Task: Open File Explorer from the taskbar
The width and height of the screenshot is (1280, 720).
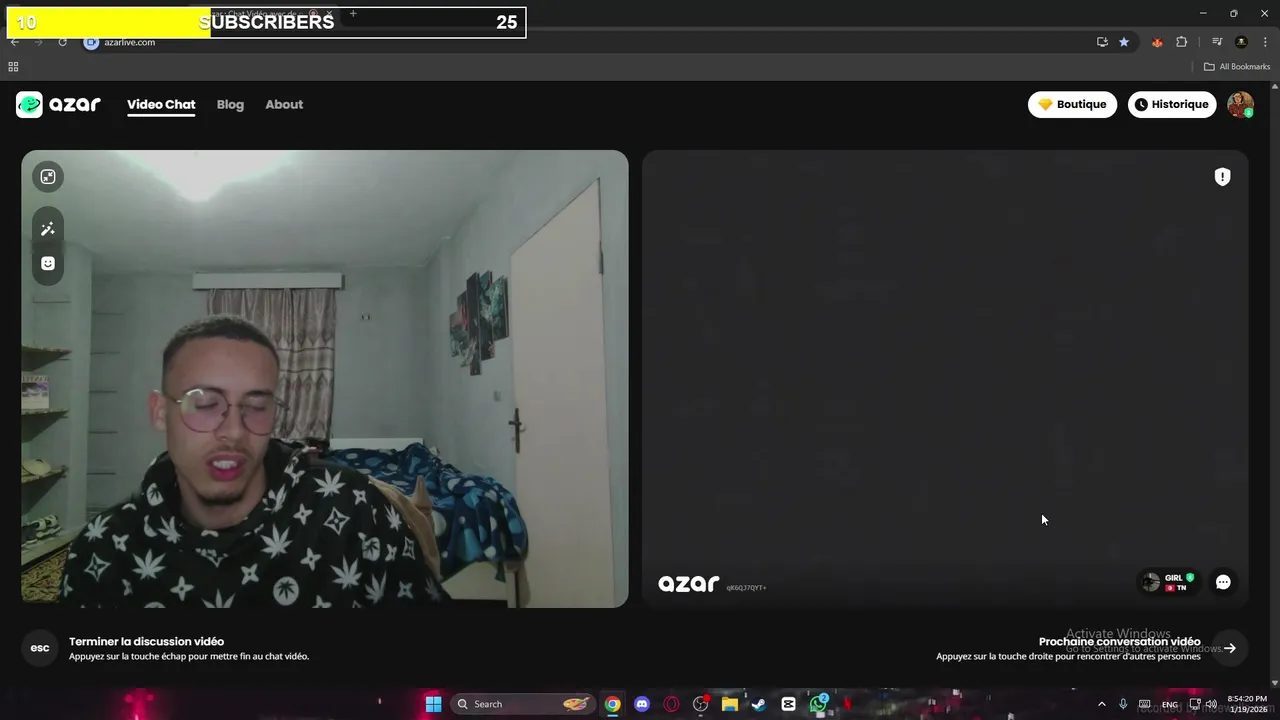Action: 730,704
